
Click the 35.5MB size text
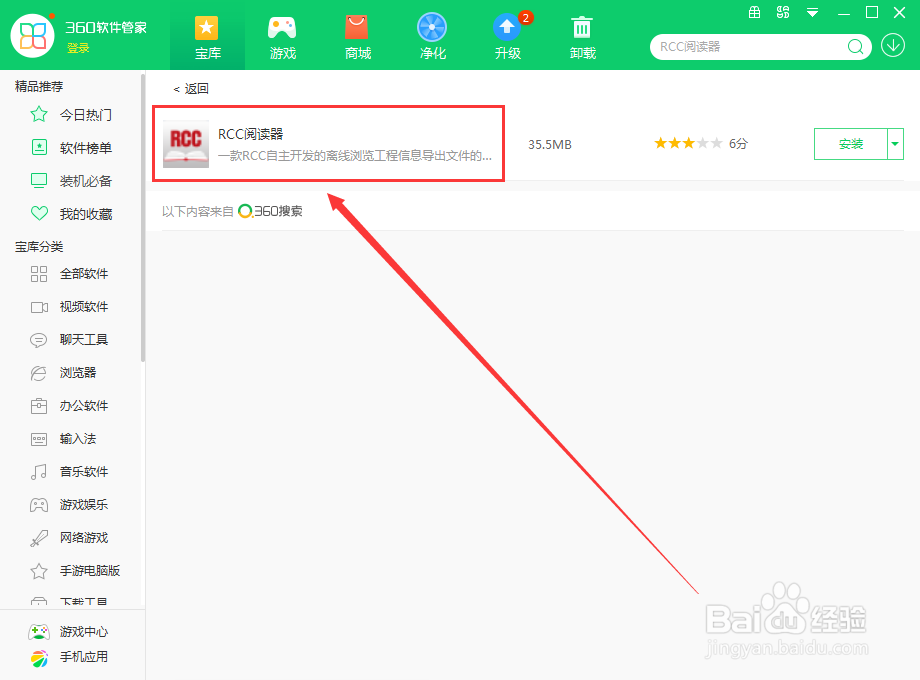pos(550,144)
